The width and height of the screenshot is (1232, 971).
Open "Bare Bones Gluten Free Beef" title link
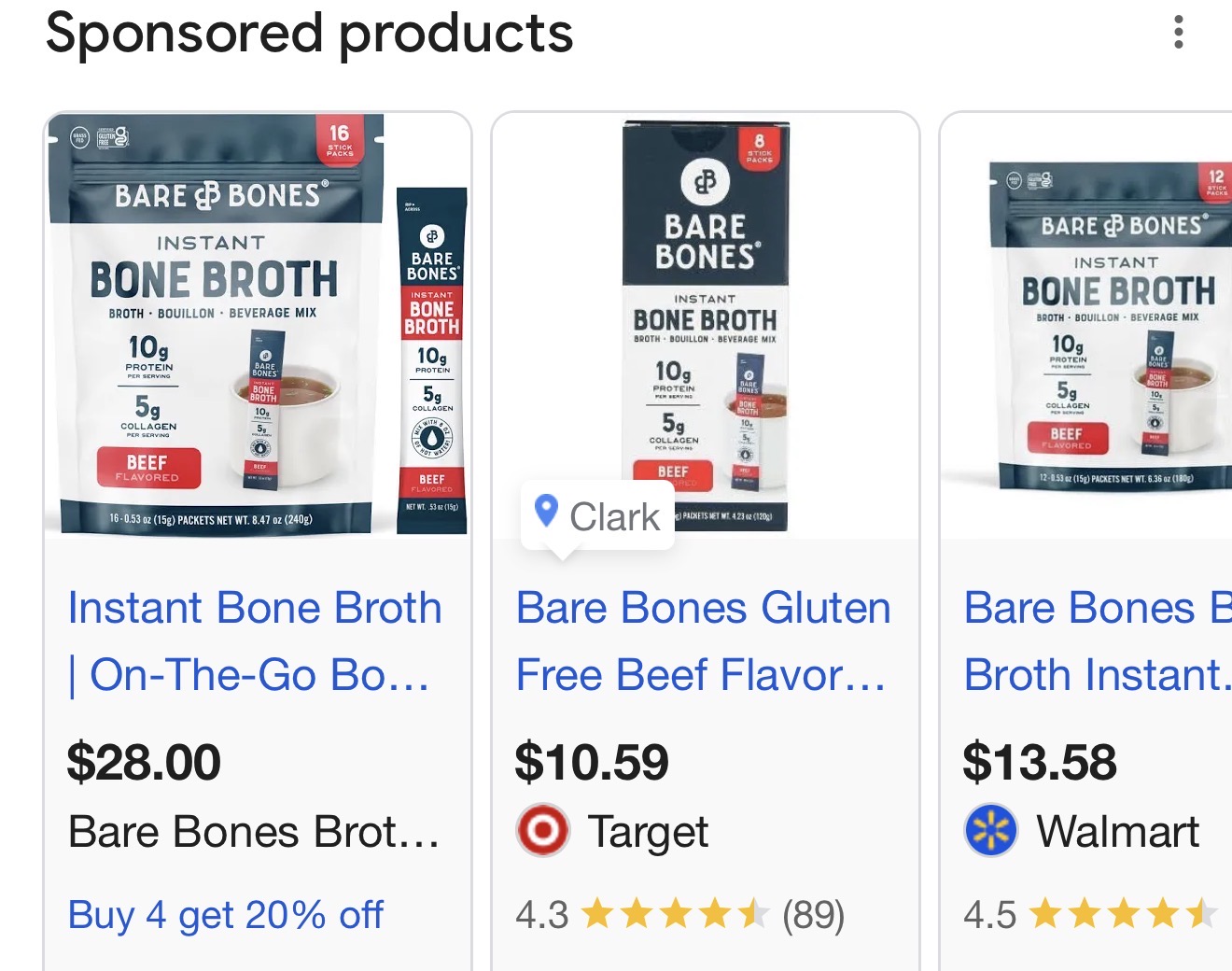coord(703,641)
